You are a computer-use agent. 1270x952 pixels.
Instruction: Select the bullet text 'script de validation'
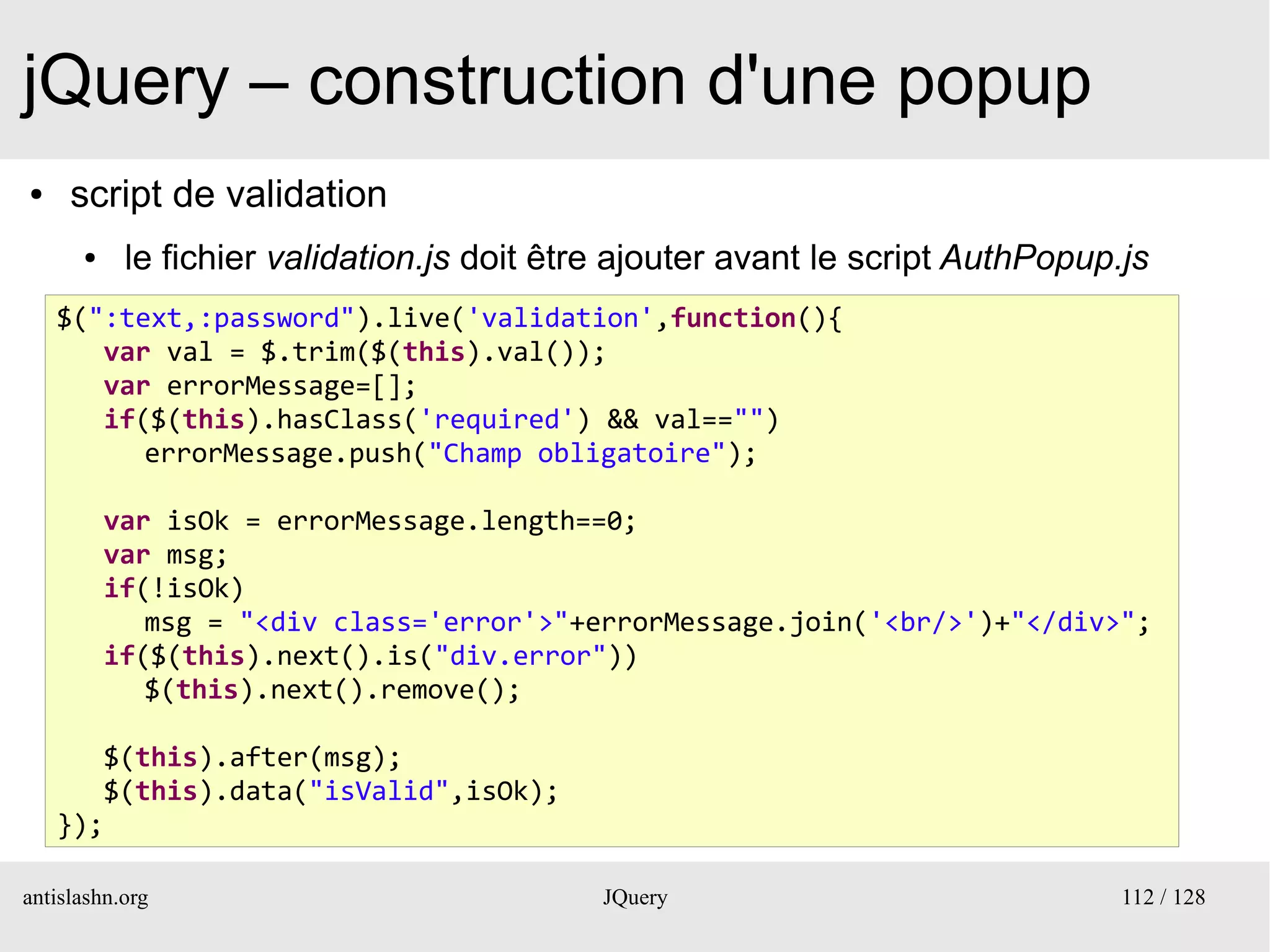pyautogui.click(x=228, y=194)
